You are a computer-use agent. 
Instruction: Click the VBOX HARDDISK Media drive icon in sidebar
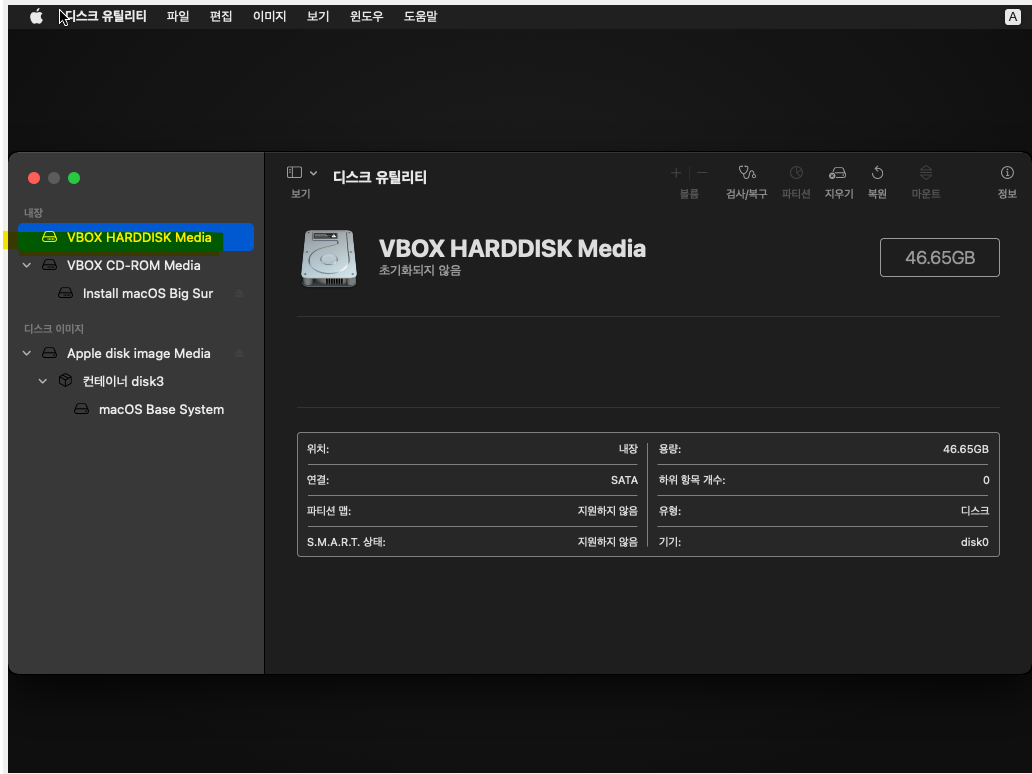tap(49, 238)
